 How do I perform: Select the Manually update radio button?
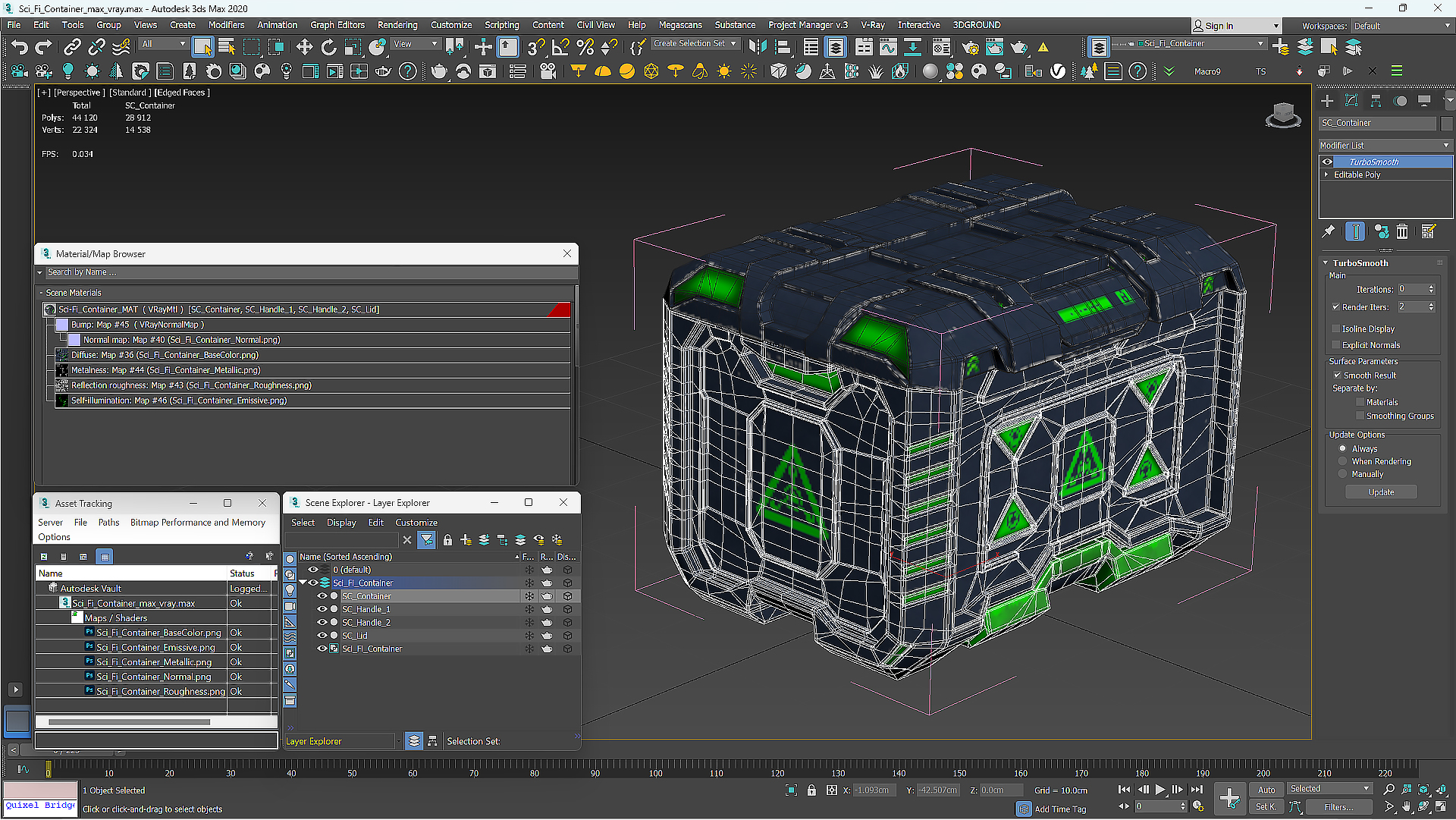[x=1343, y=474]
